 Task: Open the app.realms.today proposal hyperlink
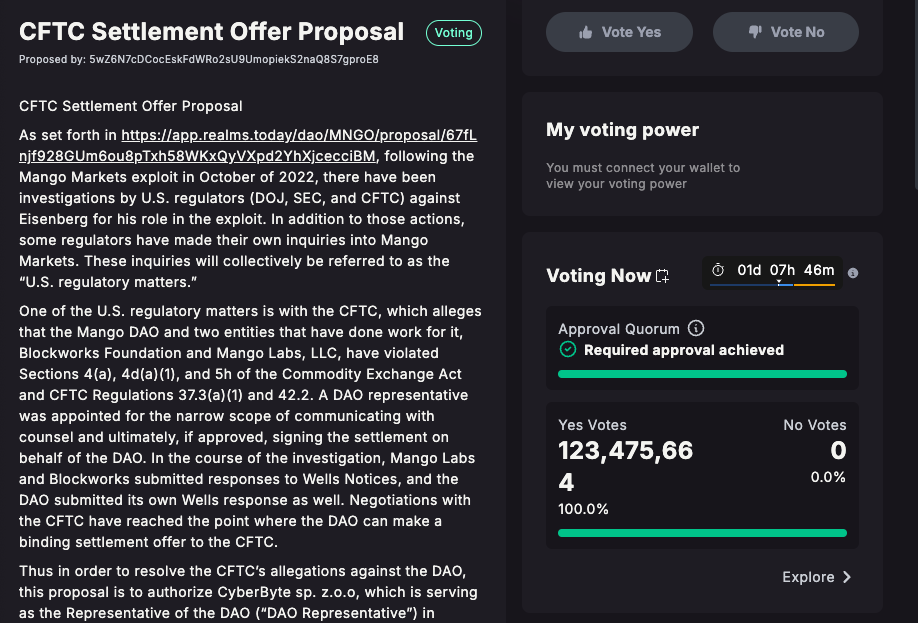click(248, 146)
